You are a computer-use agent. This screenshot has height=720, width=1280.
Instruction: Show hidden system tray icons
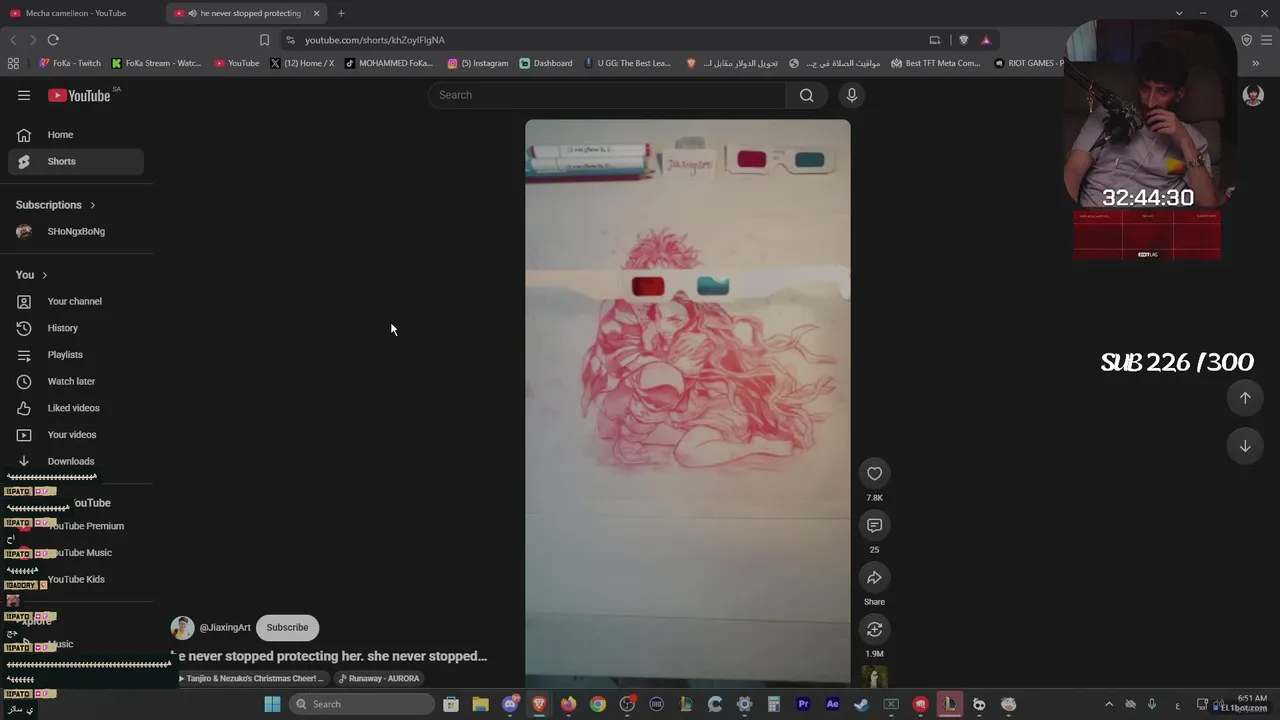pyautogui.click(x=1108, y=704)
